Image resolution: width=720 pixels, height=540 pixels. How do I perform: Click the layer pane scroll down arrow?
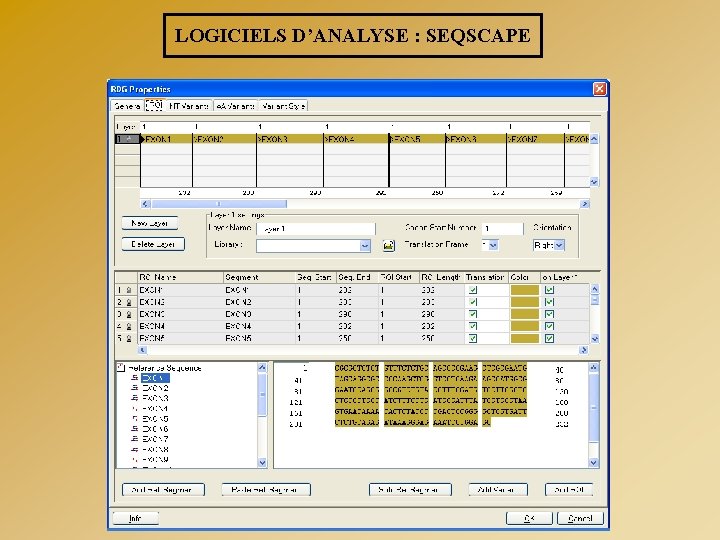click(594, 182)
